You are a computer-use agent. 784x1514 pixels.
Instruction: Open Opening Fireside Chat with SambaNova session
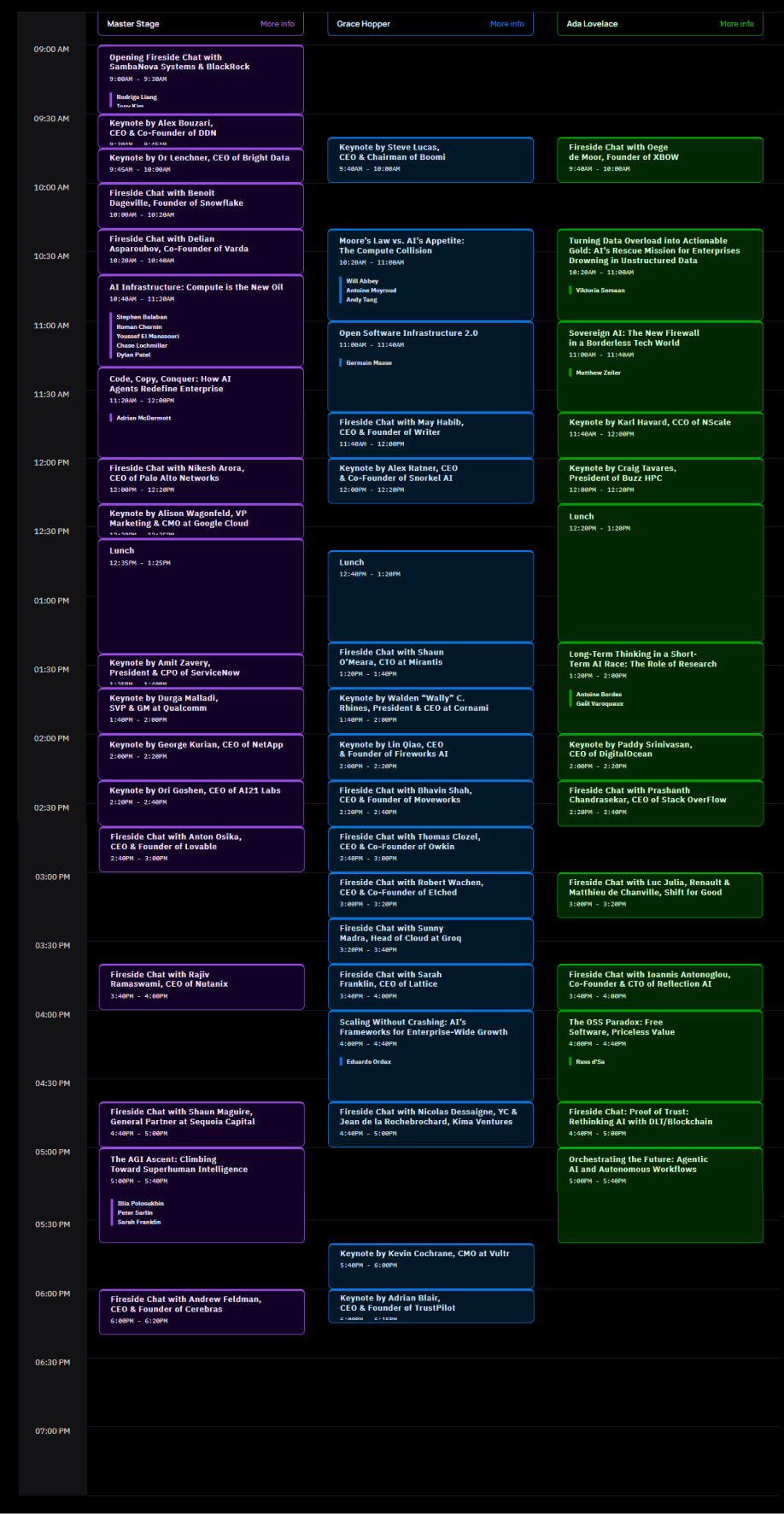click(201, 79)
